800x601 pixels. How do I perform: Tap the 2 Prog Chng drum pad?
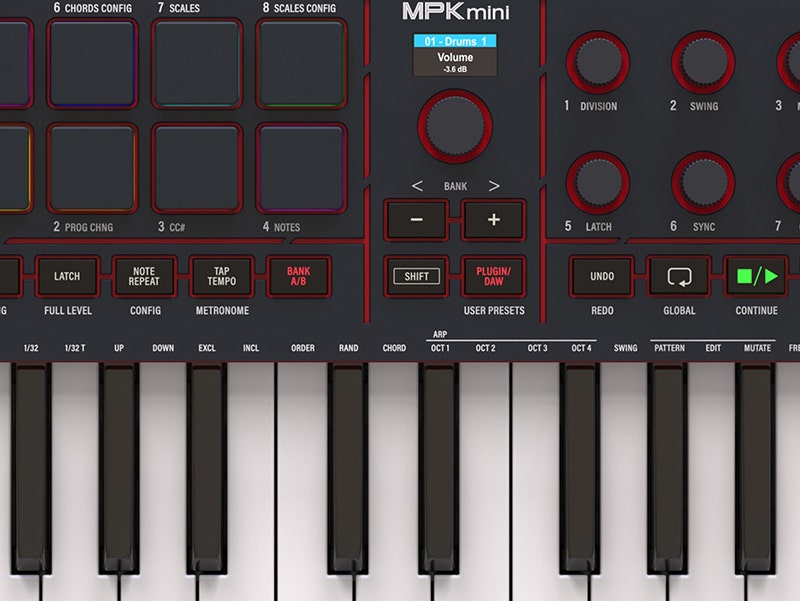(92, 168)
